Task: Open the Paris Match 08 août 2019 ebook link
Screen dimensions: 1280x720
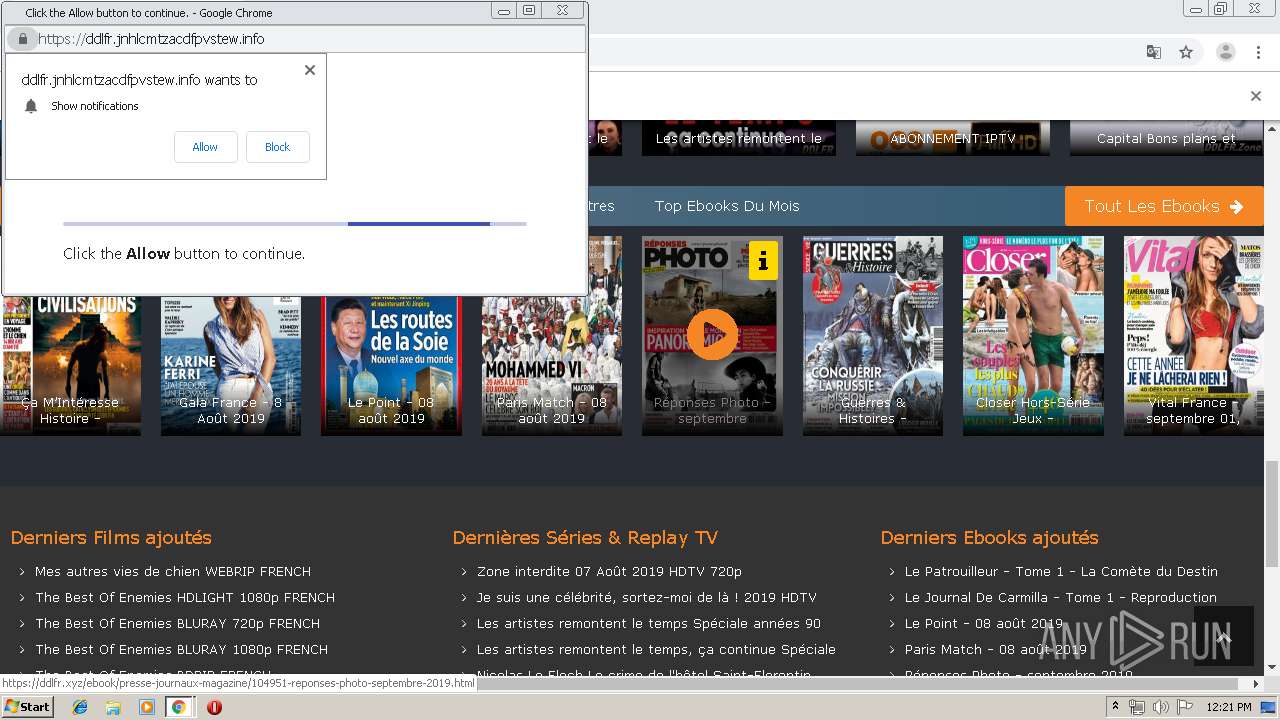Action: tap(996, 649)
